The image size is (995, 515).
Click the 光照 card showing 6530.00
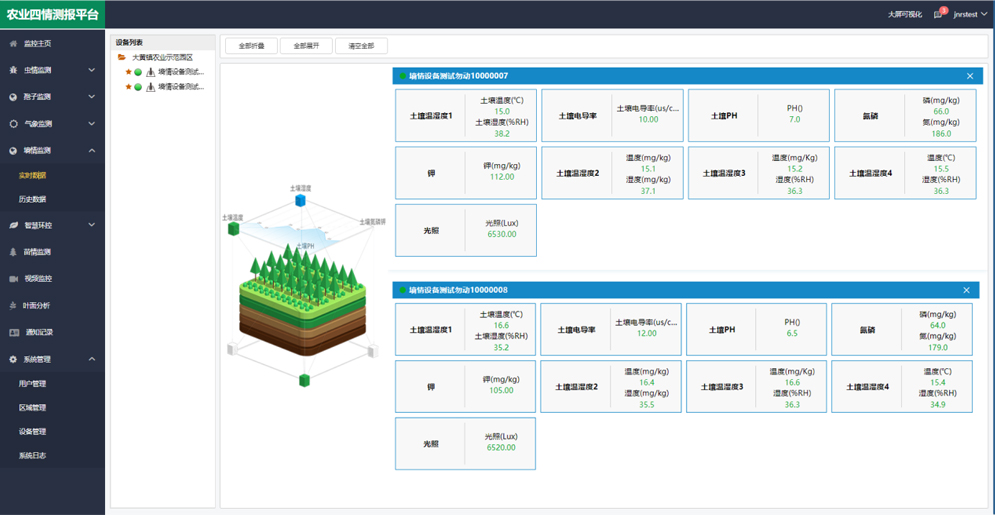point(466,230)
